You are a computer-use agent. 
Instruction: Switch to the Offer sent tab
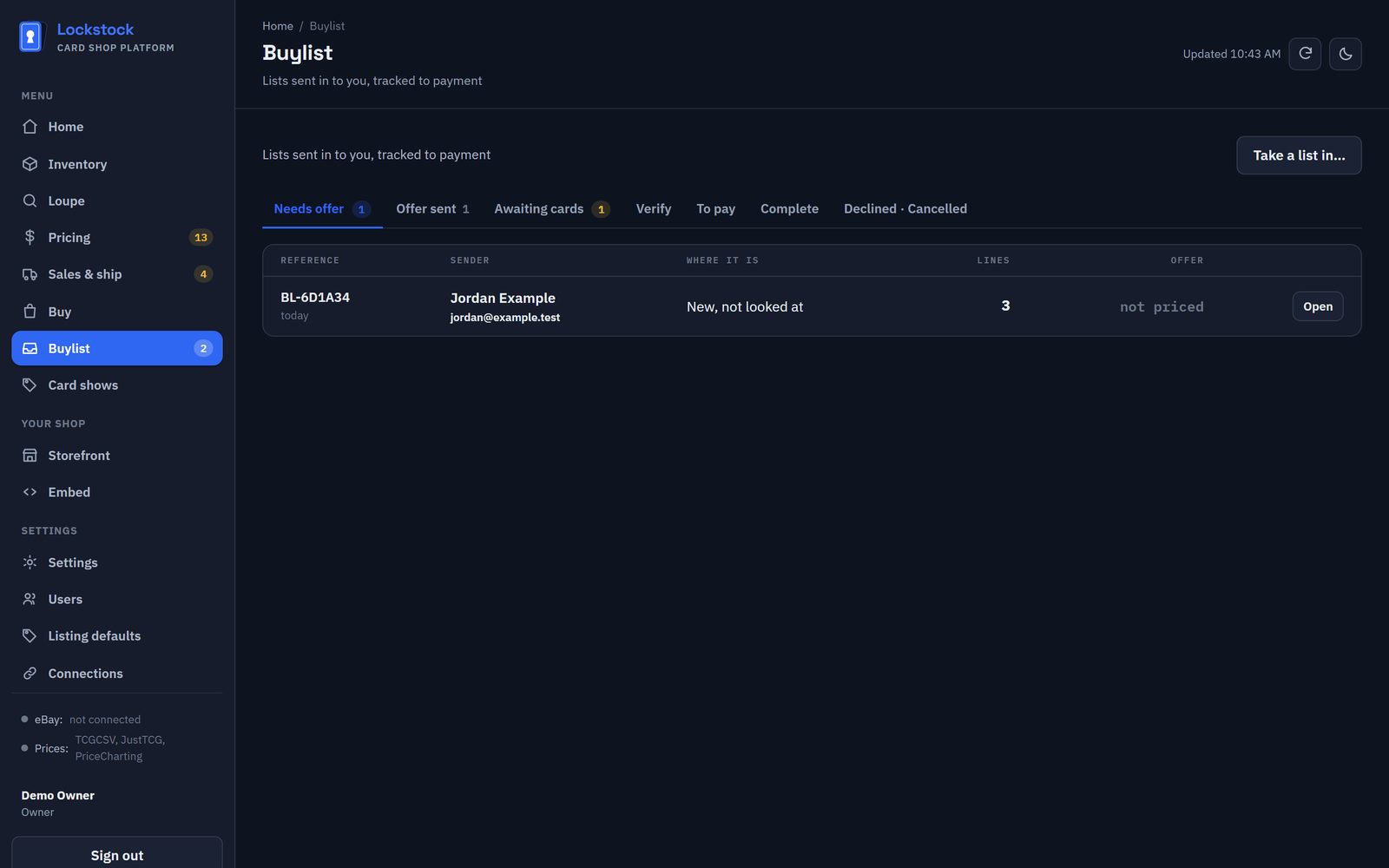point(432,209)
